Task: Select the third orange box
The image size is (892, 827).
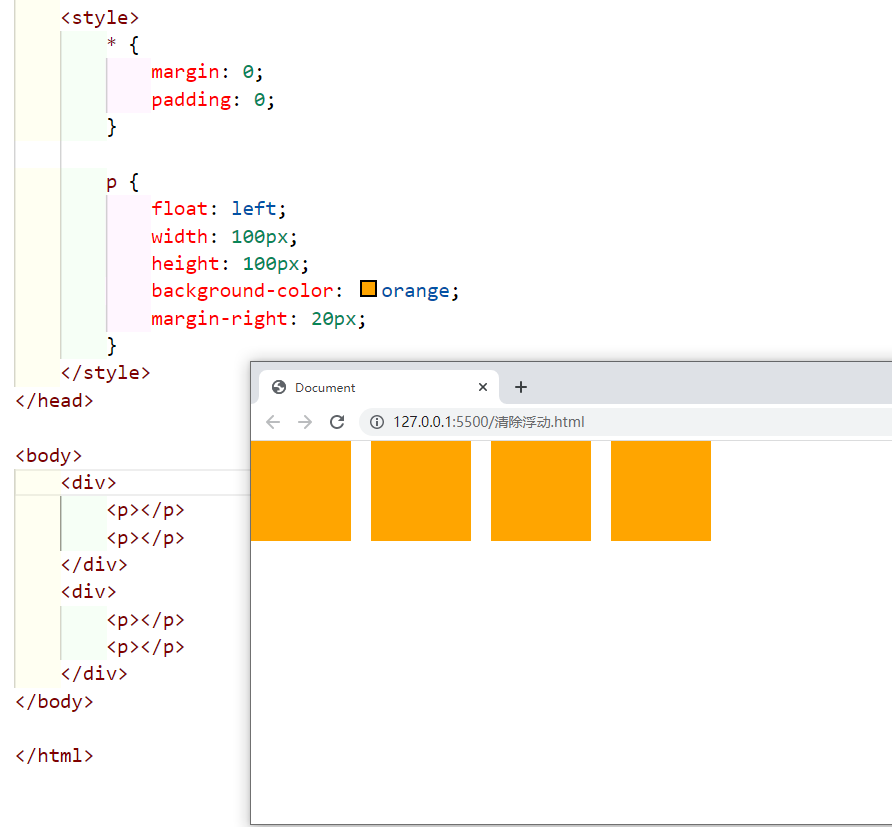Action: pos(540,490)
